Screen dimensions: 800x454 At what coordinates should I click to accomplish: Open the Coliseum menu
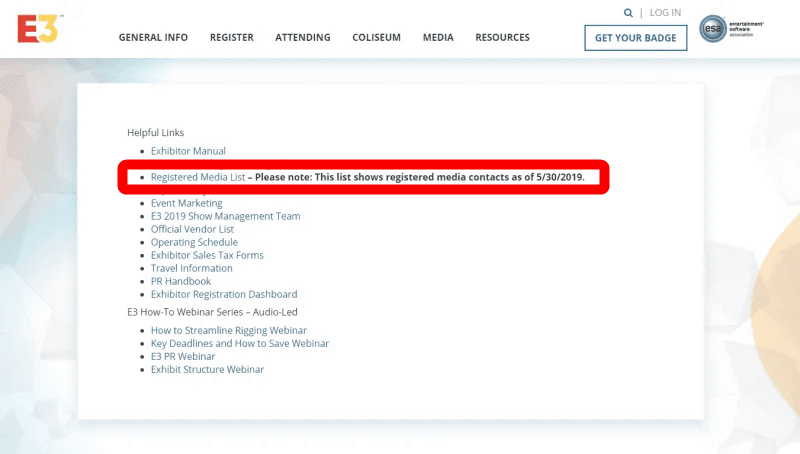pos(377,38)
